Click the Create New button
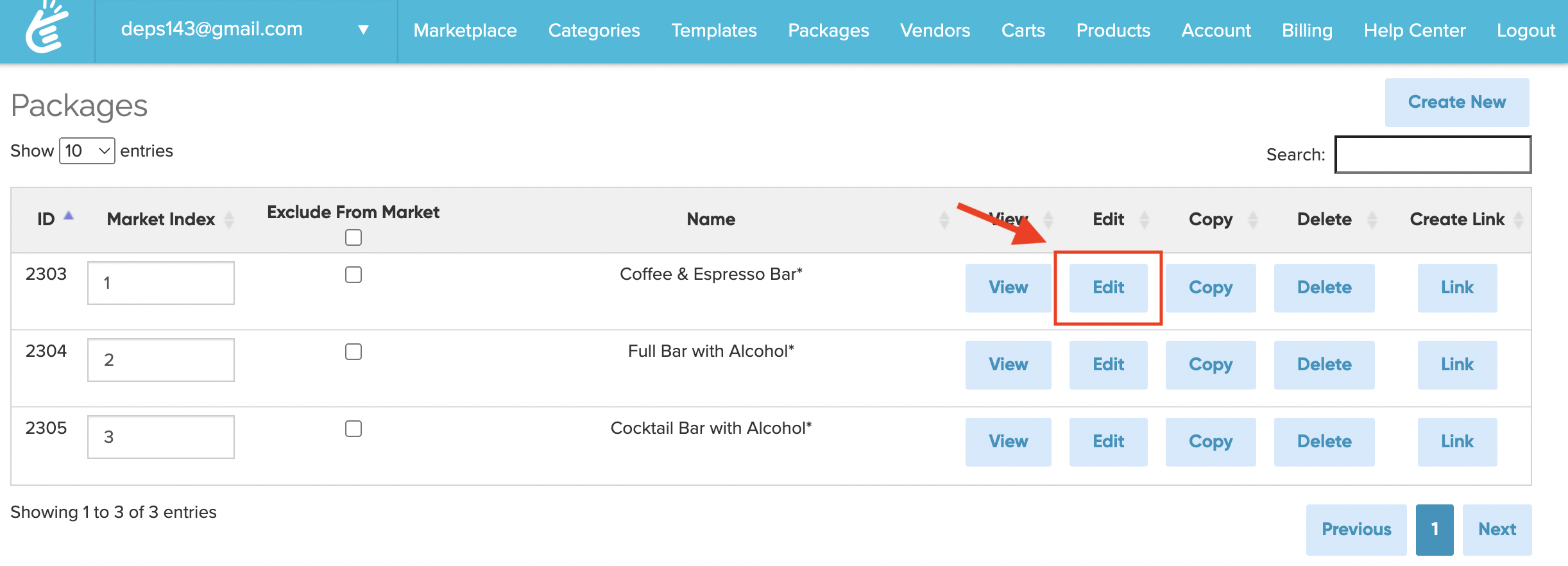This screenshot has height=566, width=1568. [x=1456, y=102]
